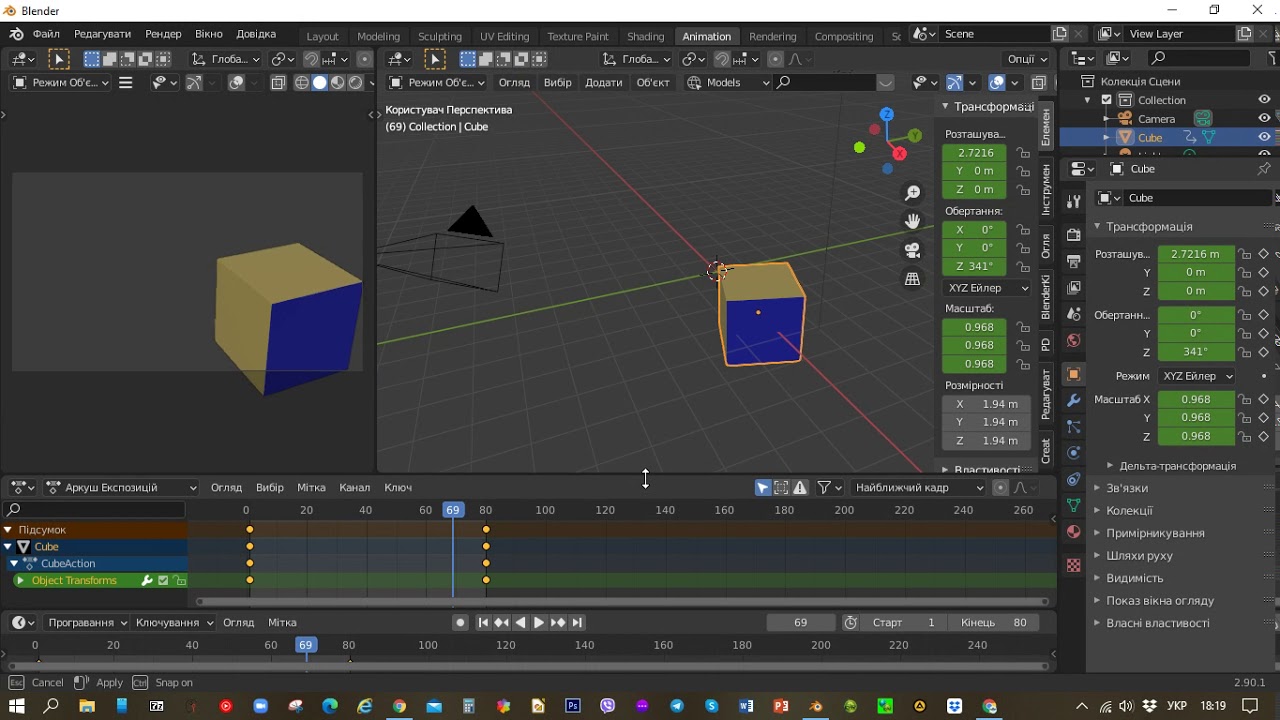Select the Tweak tool in main viewport header
The image size is (1280, 720).
(x=435, y=60)
